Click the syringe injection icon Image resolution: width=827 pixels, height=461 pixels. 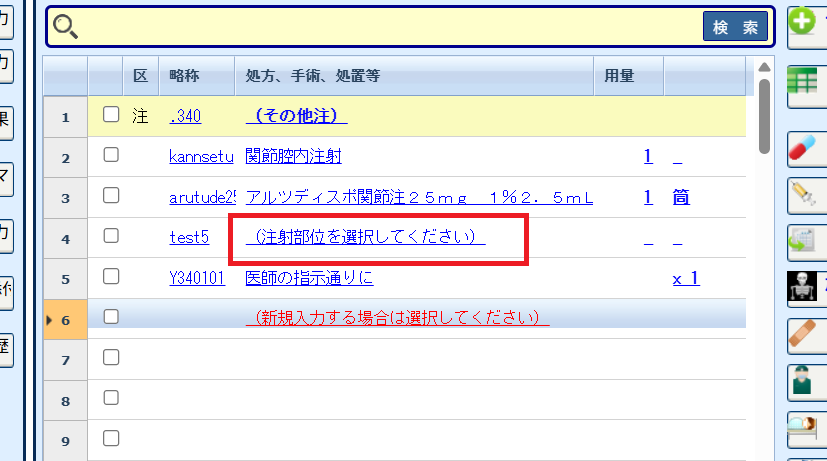803,196
